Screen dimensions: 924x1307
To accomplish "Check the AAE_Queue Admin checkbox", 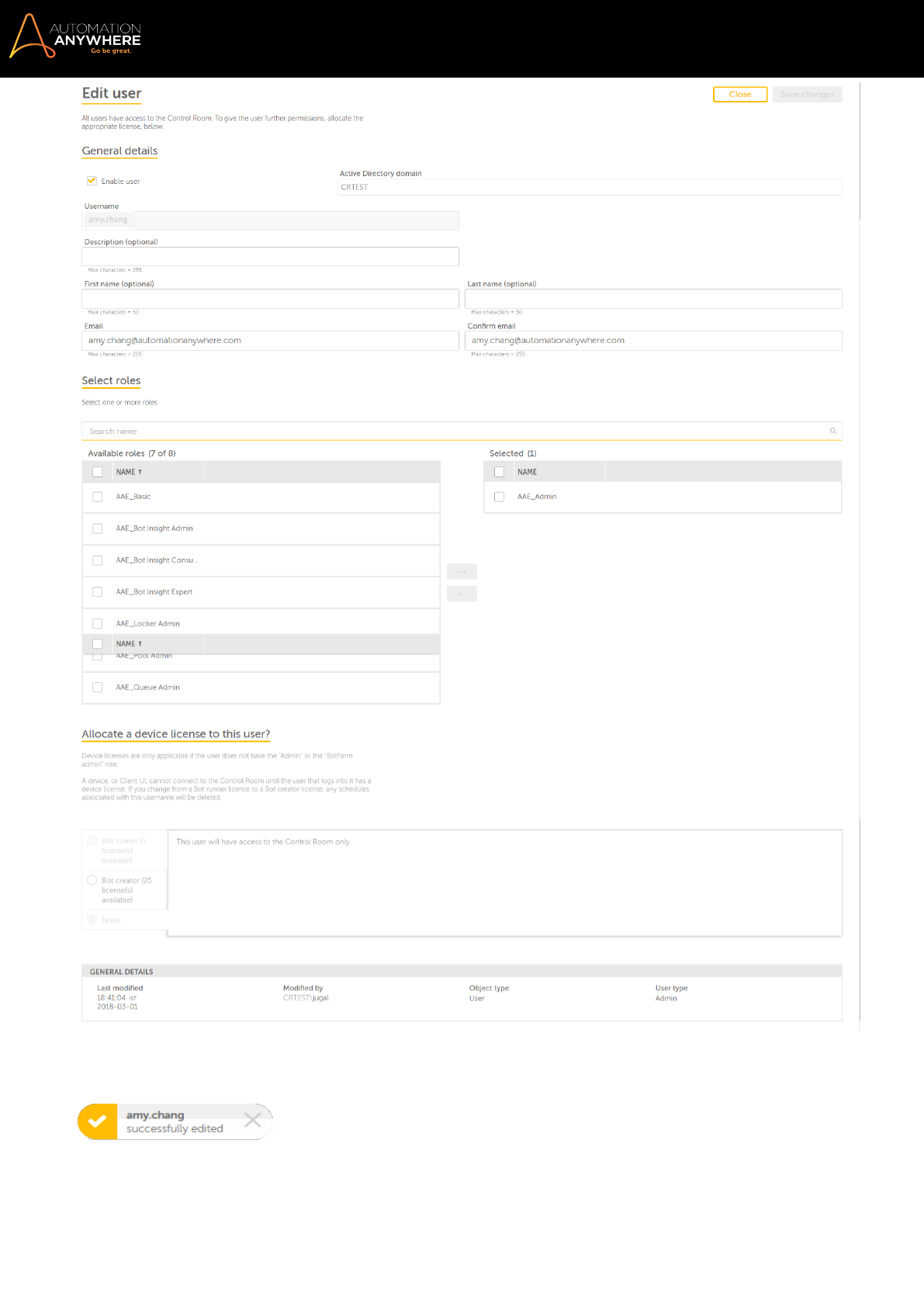I will pos(98,688).
